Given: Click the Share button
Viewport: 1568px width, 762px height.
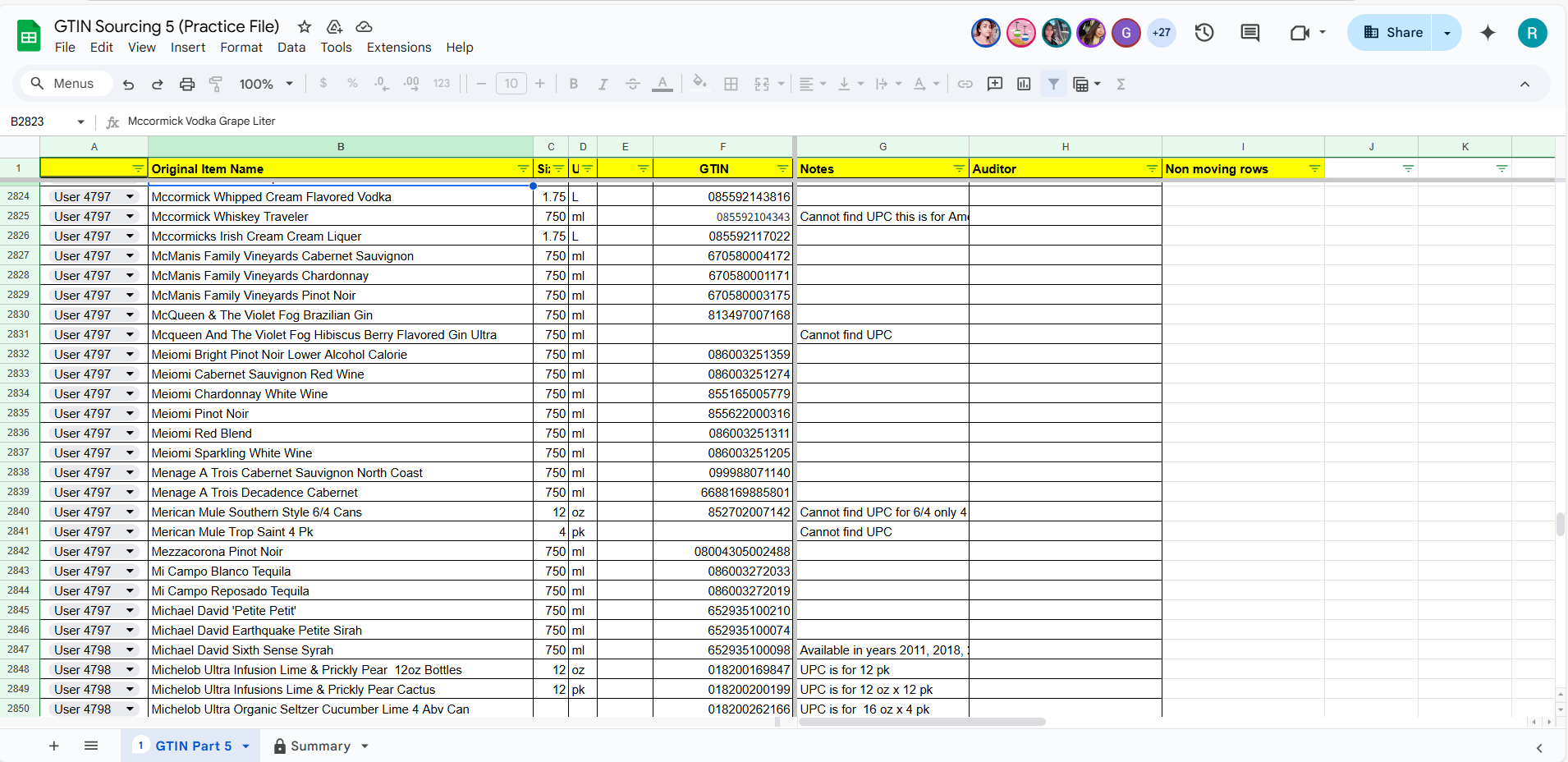Looking at the screenshot, I should pos(1393,33).
